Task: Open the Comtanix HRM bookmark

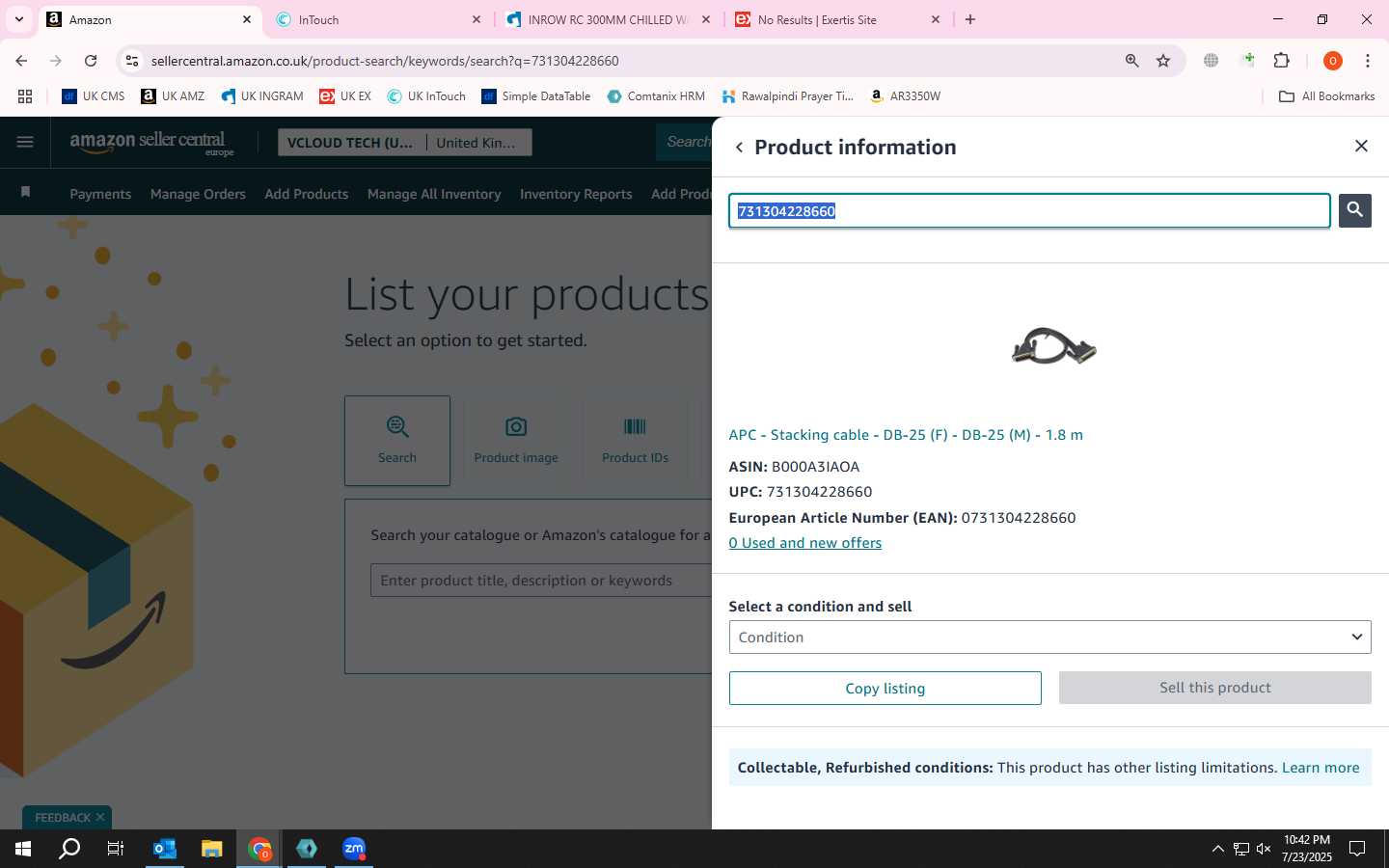Action: [656, 96]
